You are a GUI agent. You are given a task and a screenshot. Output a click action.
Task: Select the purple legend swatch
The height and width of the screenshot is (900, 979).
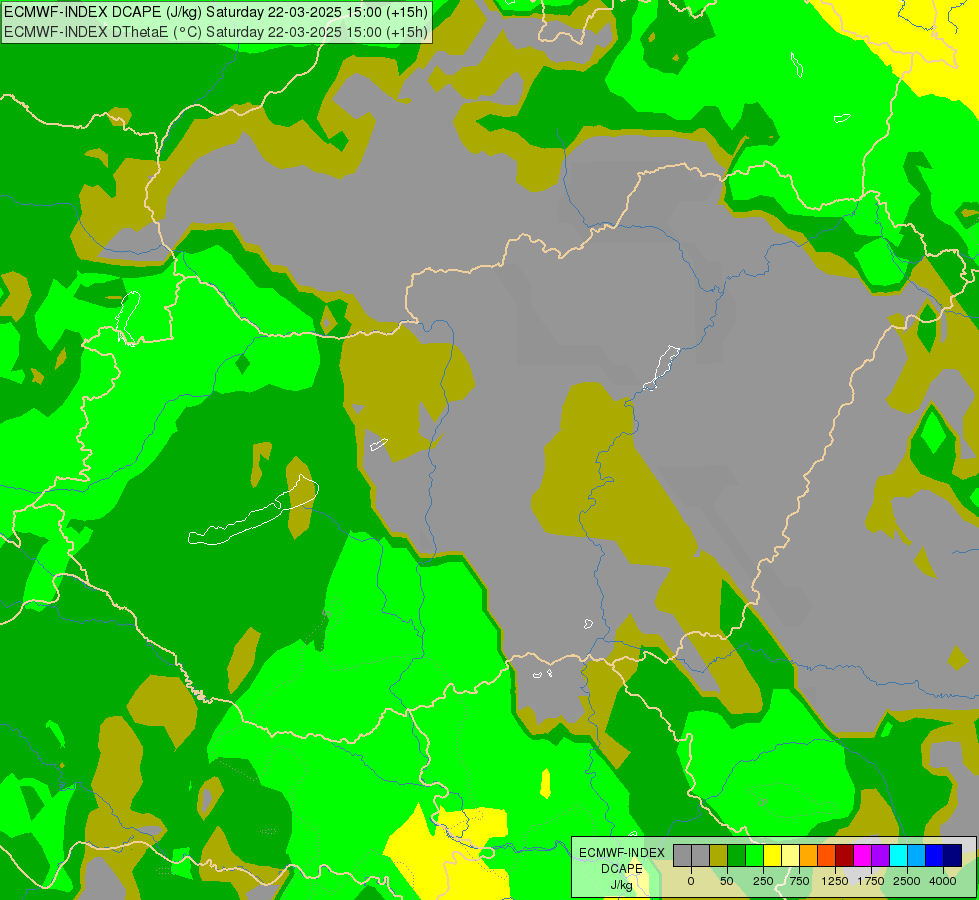click(880, 855)
